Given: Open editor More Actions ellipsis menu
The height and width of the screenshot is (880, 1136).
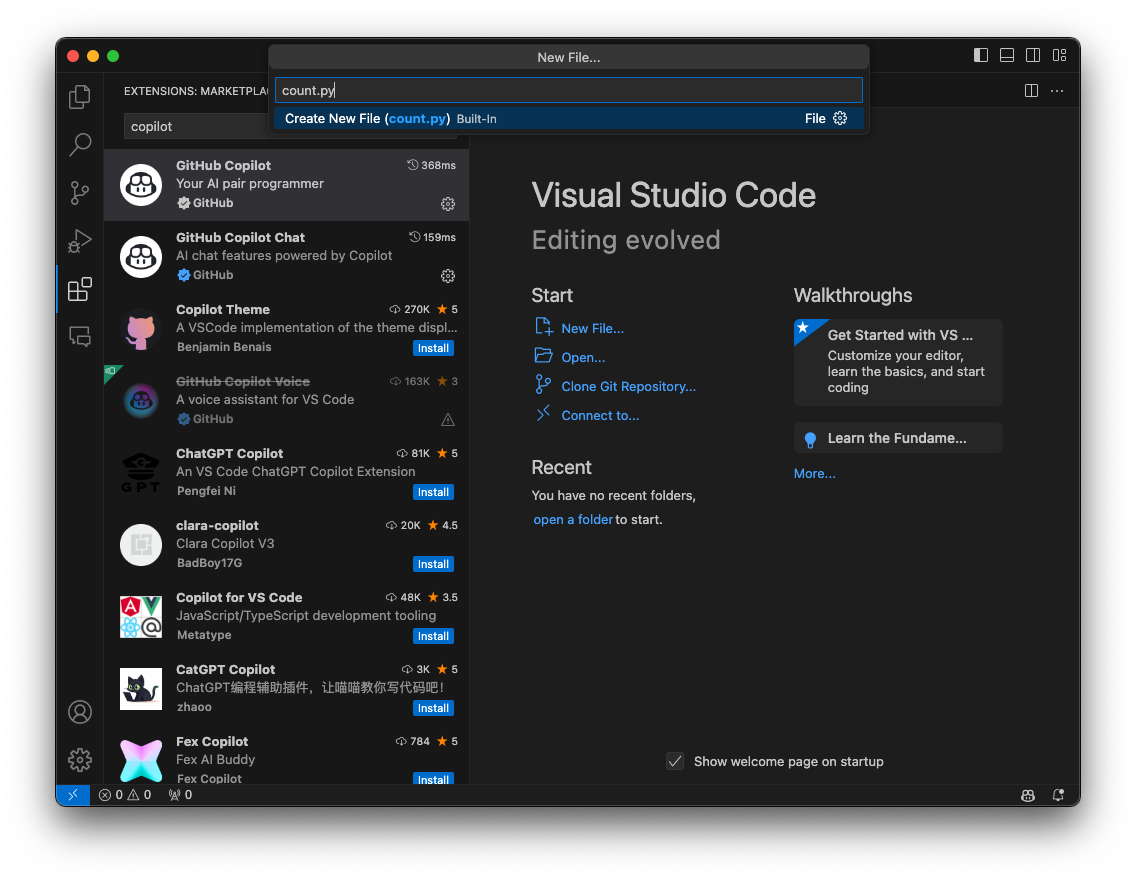Looking at the screenshot, I should click(1057, 91).
